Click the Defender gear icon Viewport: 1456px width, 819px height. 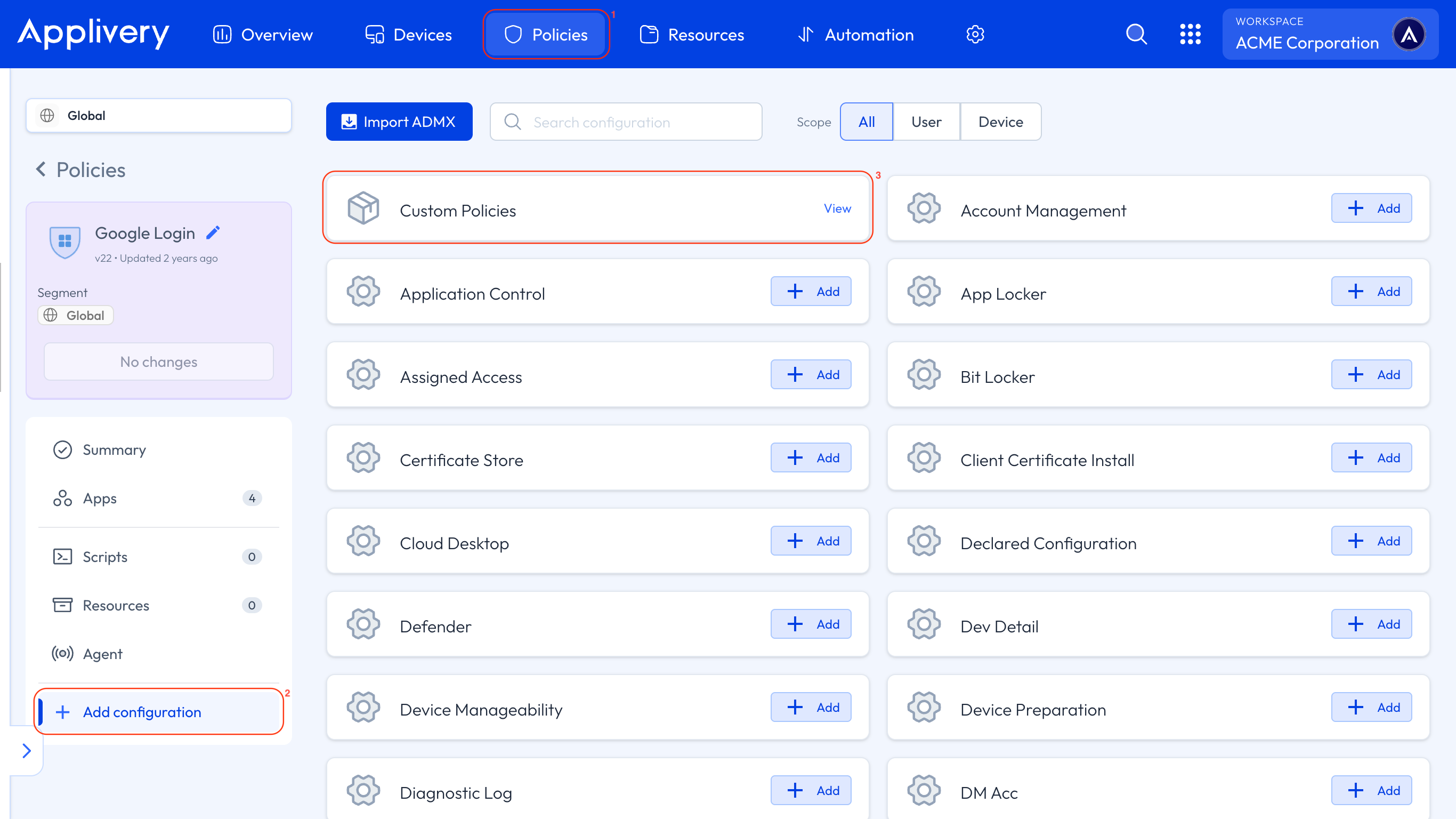[363, 624]
